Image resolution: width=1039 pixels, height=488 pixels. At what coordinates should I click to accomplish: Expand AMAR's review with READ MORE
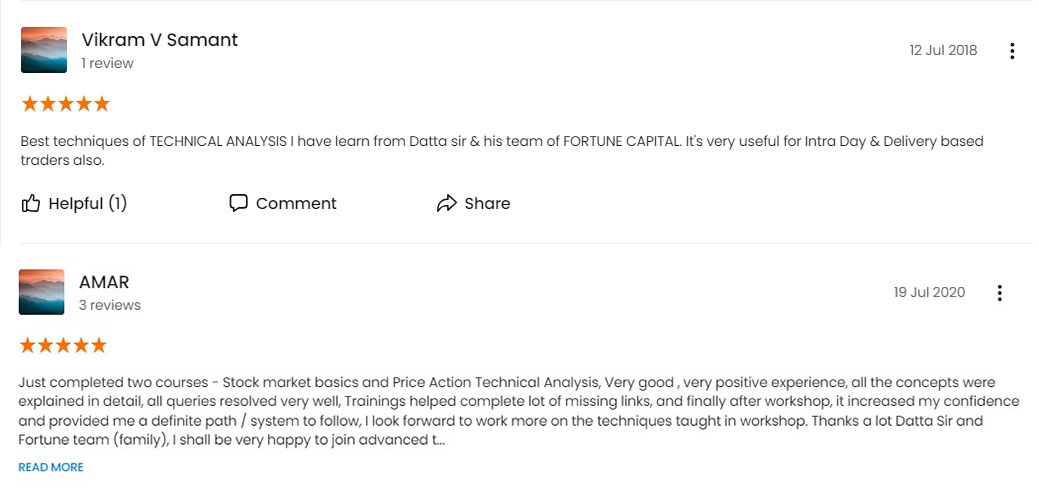point(51,467)
